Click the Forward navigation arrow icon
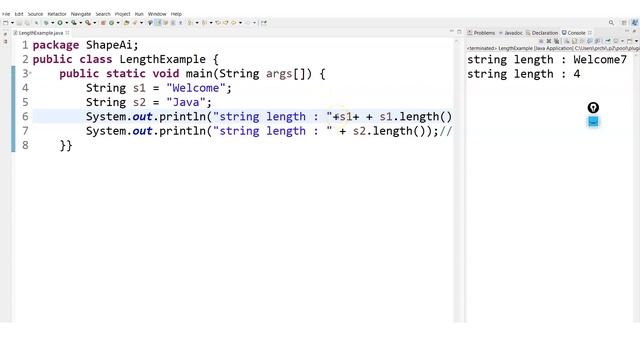 (247, 23)
